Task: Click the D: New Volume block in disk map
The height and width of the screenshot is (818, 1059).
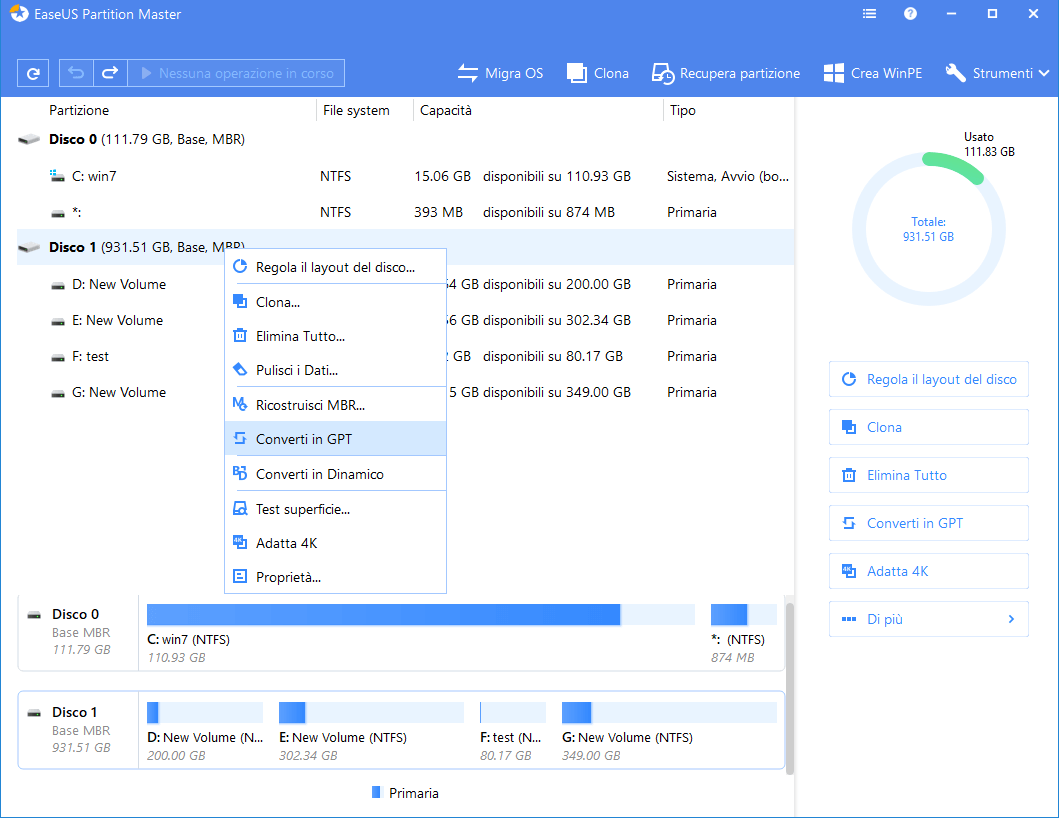Action: click(x=205, y=731)
